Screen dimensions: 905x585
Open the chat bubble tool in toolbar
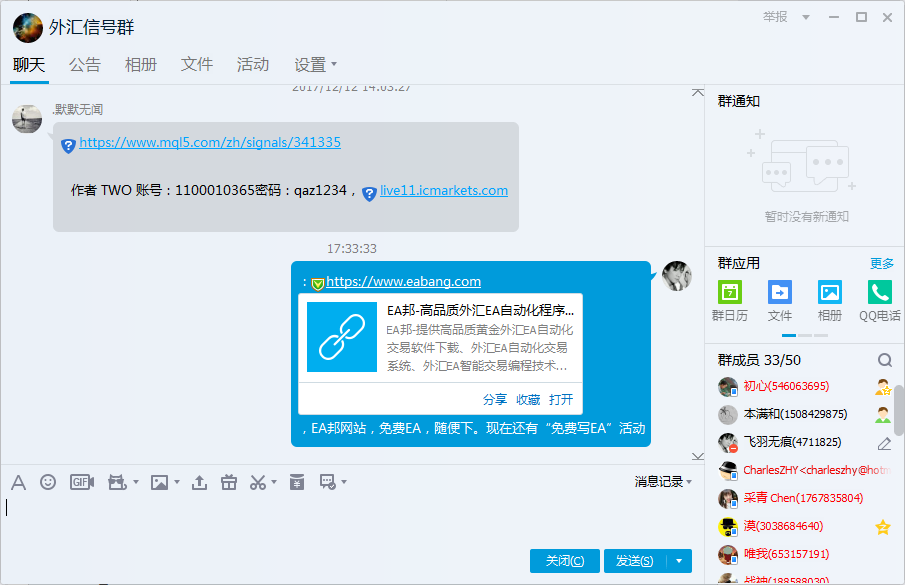click(328, 482)
